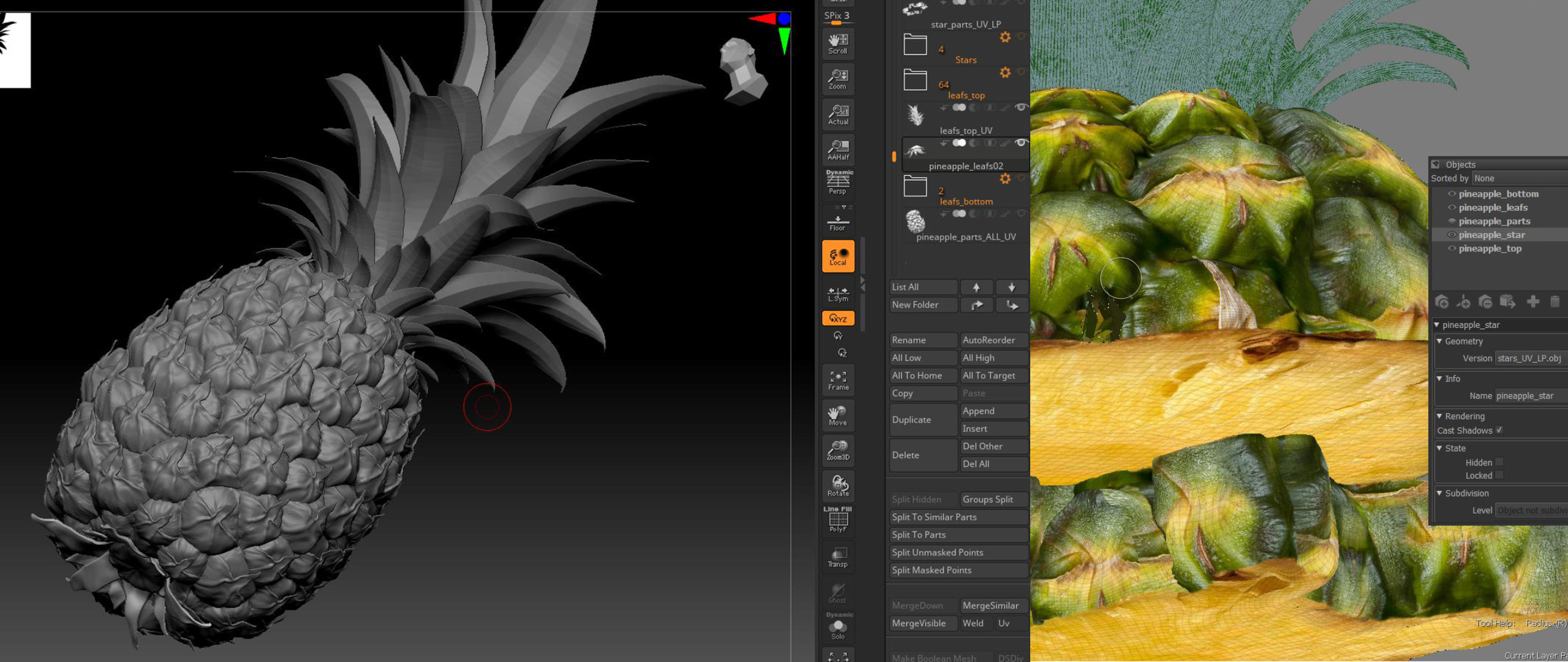Screen dimensions: 1568x662
Task: Open the leafs_bottom subtool folder
Action: point(915,186)
